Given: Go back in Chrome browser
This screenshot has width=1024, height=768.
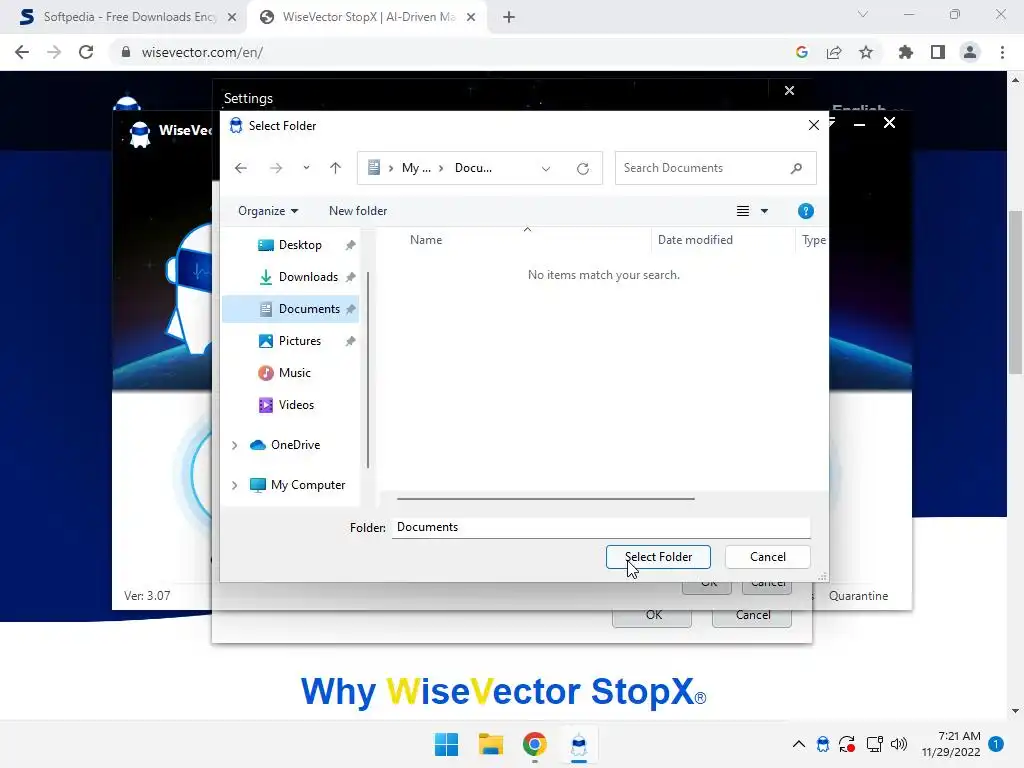Looking at the screenshot, I should click(x=22, y=52).
